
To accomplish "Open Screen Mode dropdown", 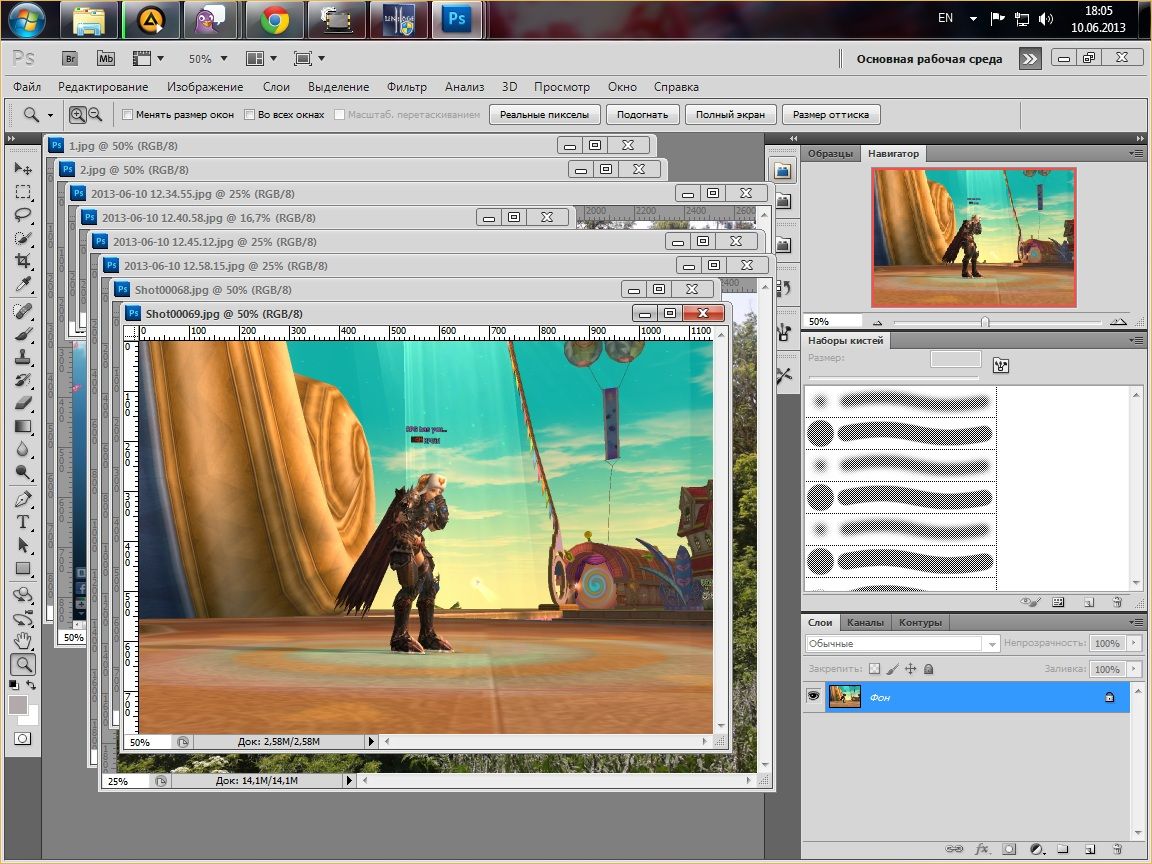I will point(309,59).
